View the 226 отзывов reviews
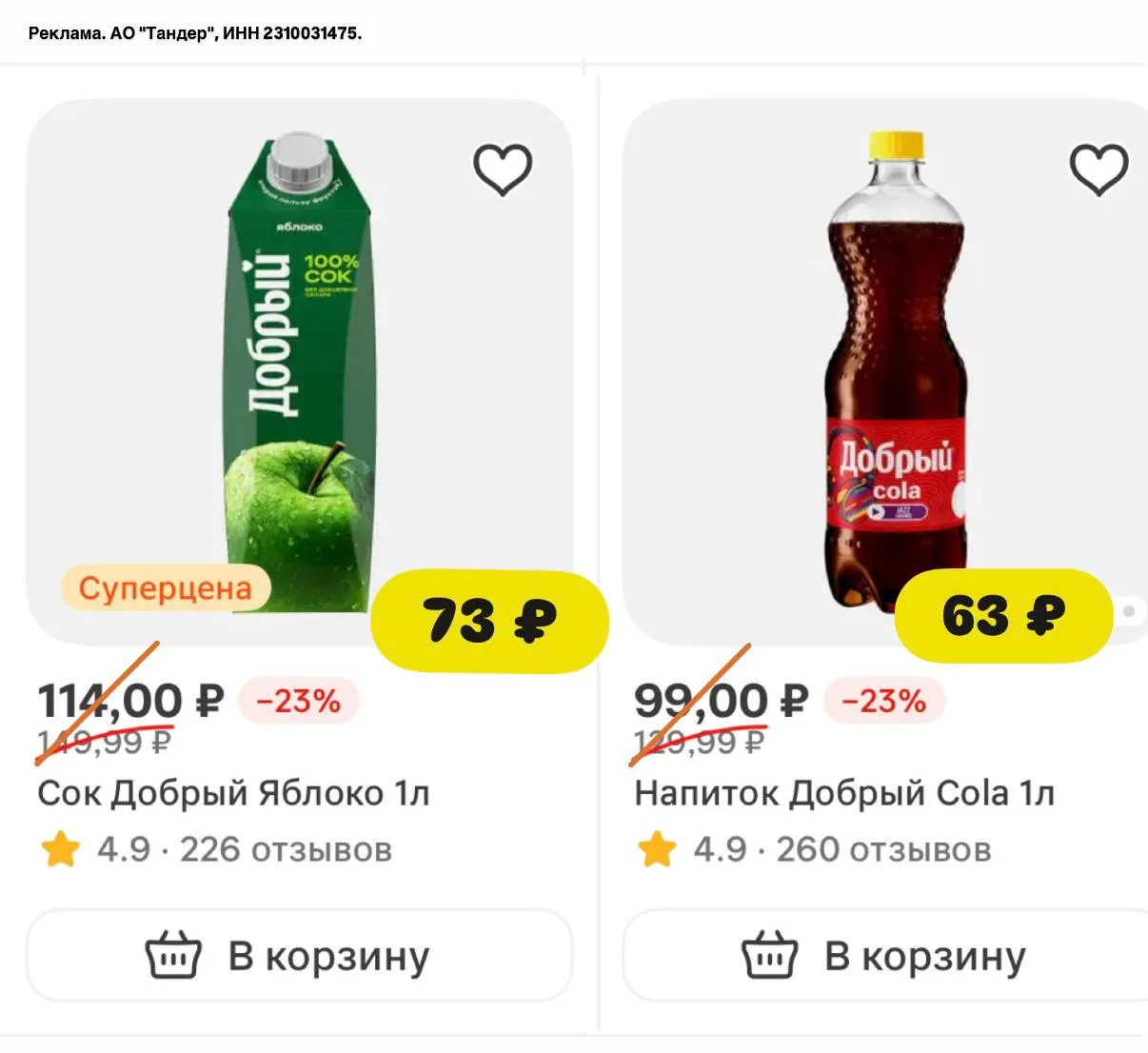Image resolution: width=1148 pixels, height=1053 pixels. pos(286,849)
